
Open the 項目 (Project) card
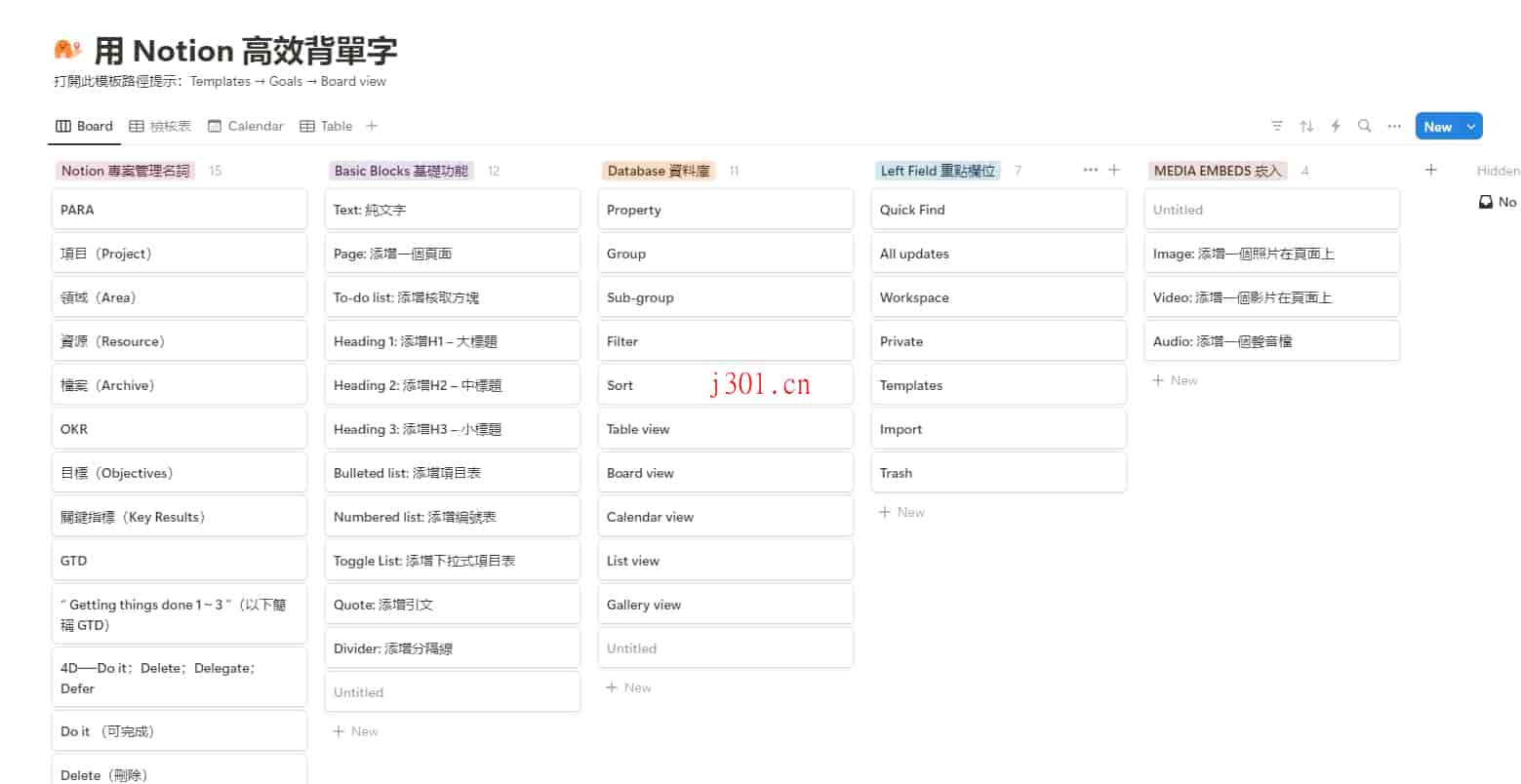(180, 254)
